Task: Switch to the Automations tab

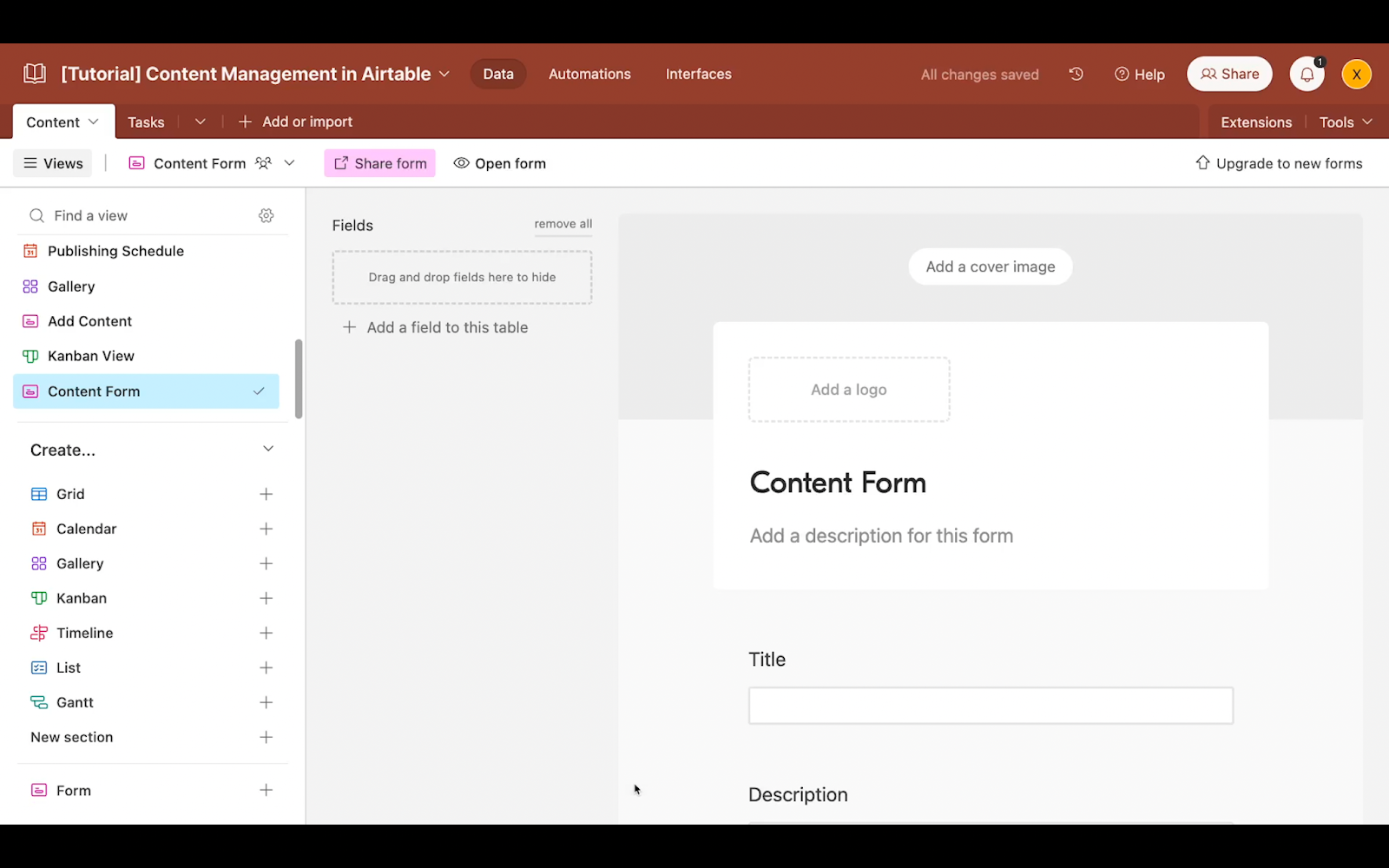Action: pos(589,74)
